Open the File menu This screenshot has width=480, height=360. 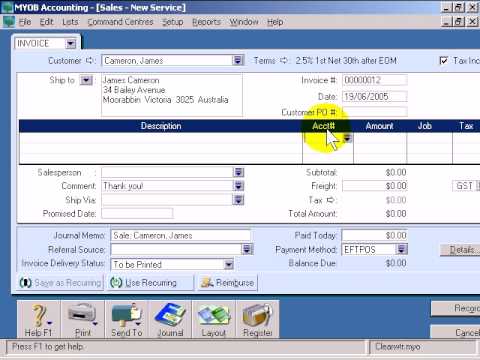point(25,22)
